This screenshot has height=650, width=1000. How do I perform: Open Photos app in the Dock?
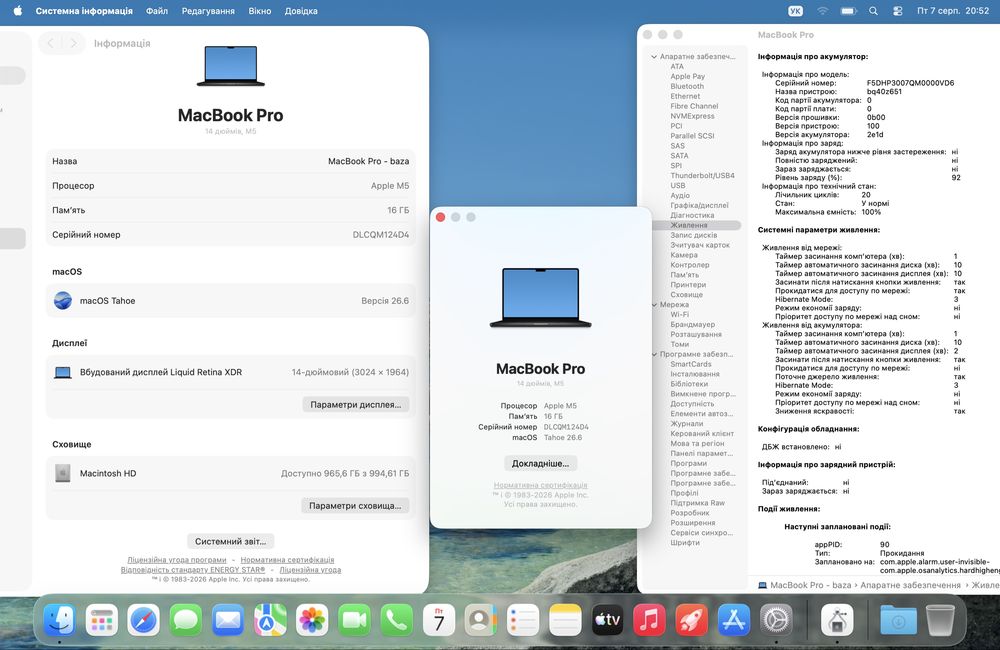pos(312,619)
